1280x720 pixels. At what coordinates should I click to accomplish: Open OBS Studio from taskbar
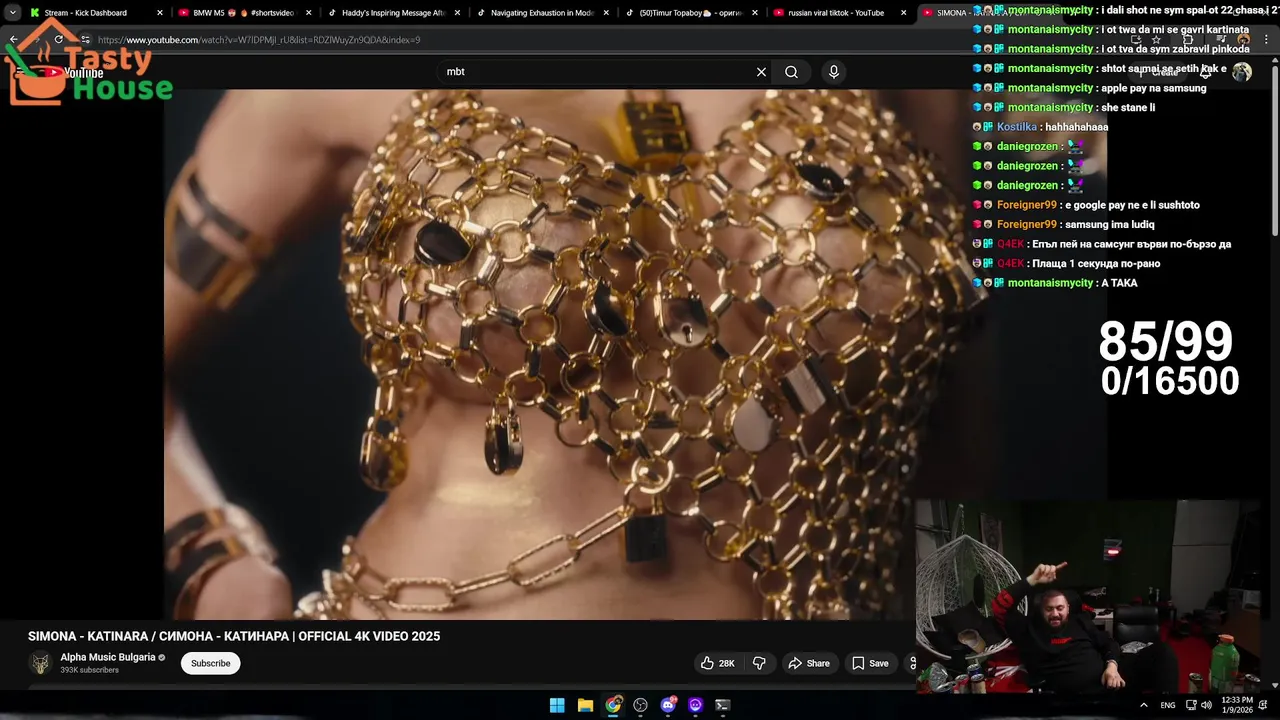pyautogui.click(x=640, y=705)
